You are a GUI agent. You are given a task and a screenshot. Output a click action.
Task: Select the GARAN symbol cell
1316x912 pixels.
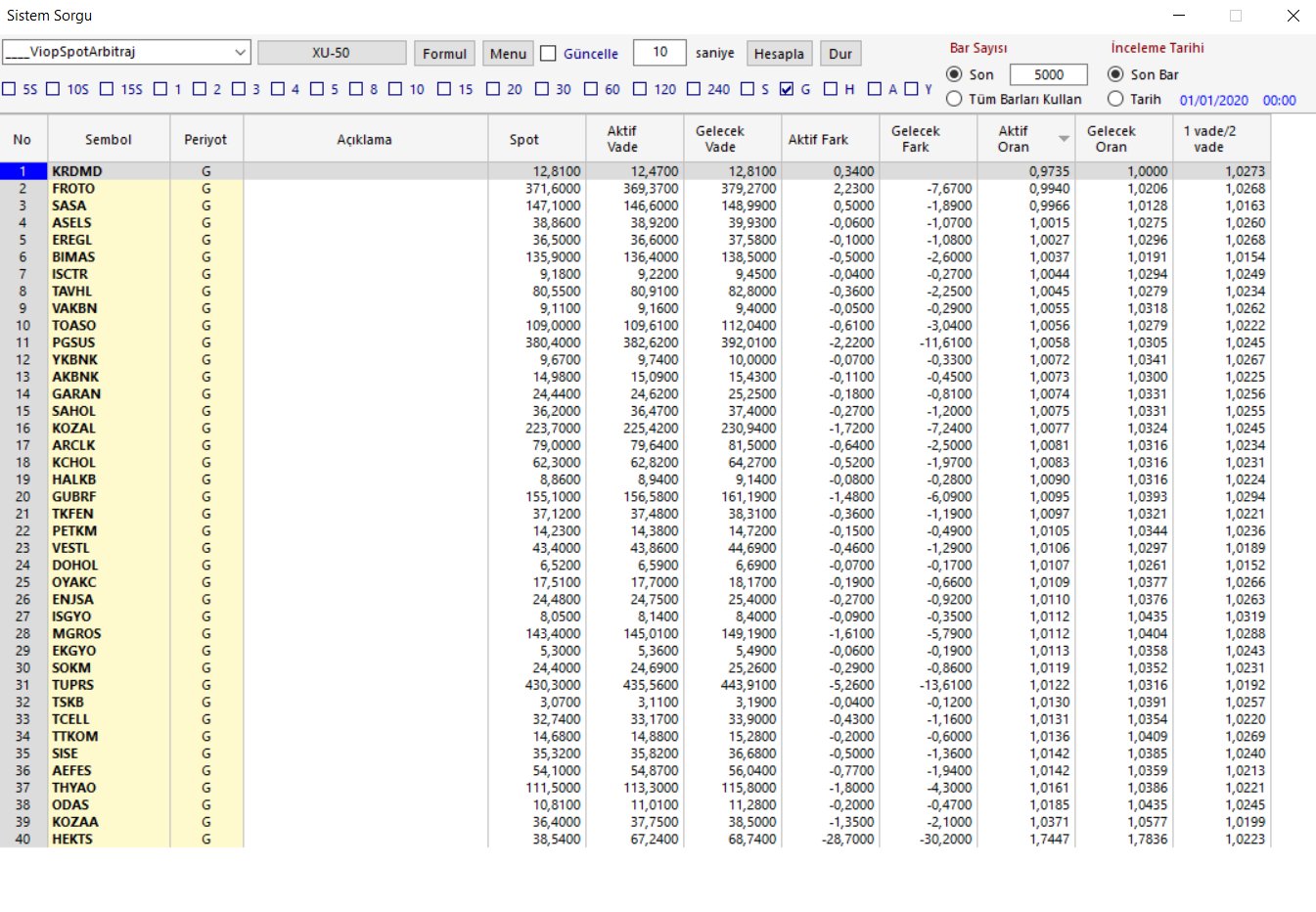[109, 393]
